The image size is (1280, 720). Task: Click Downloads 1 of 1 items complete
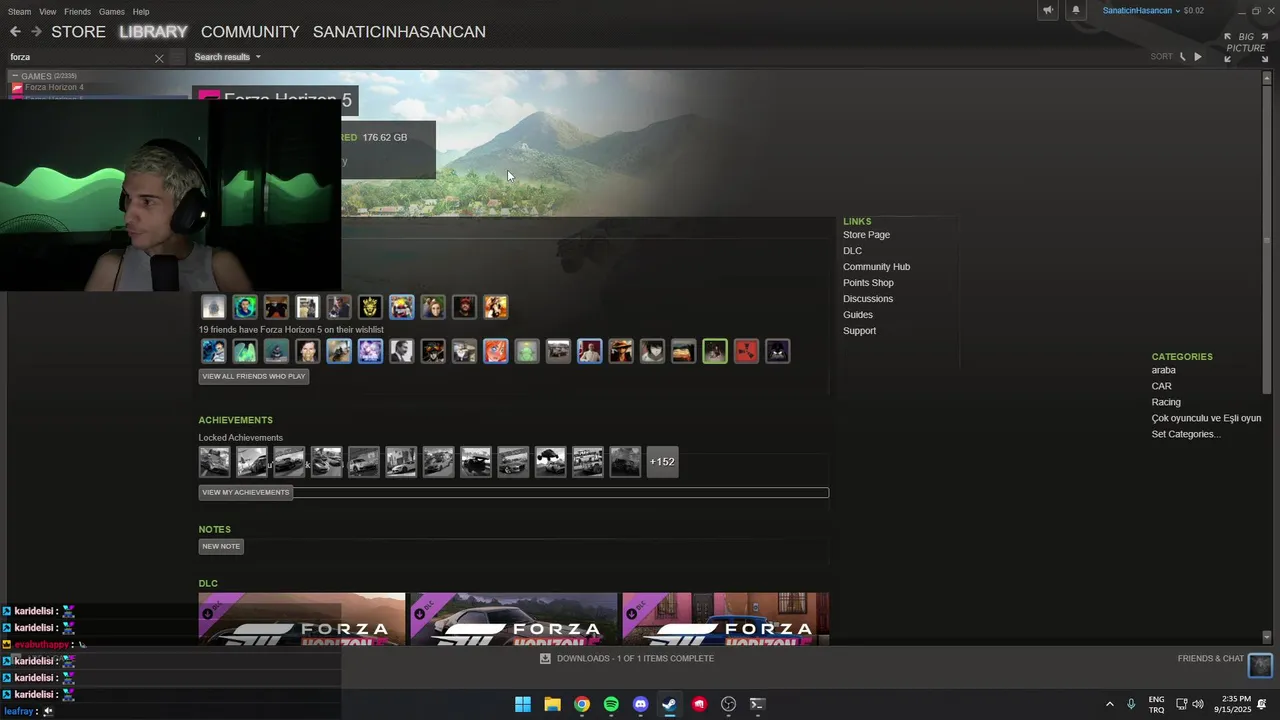point(635,658)
